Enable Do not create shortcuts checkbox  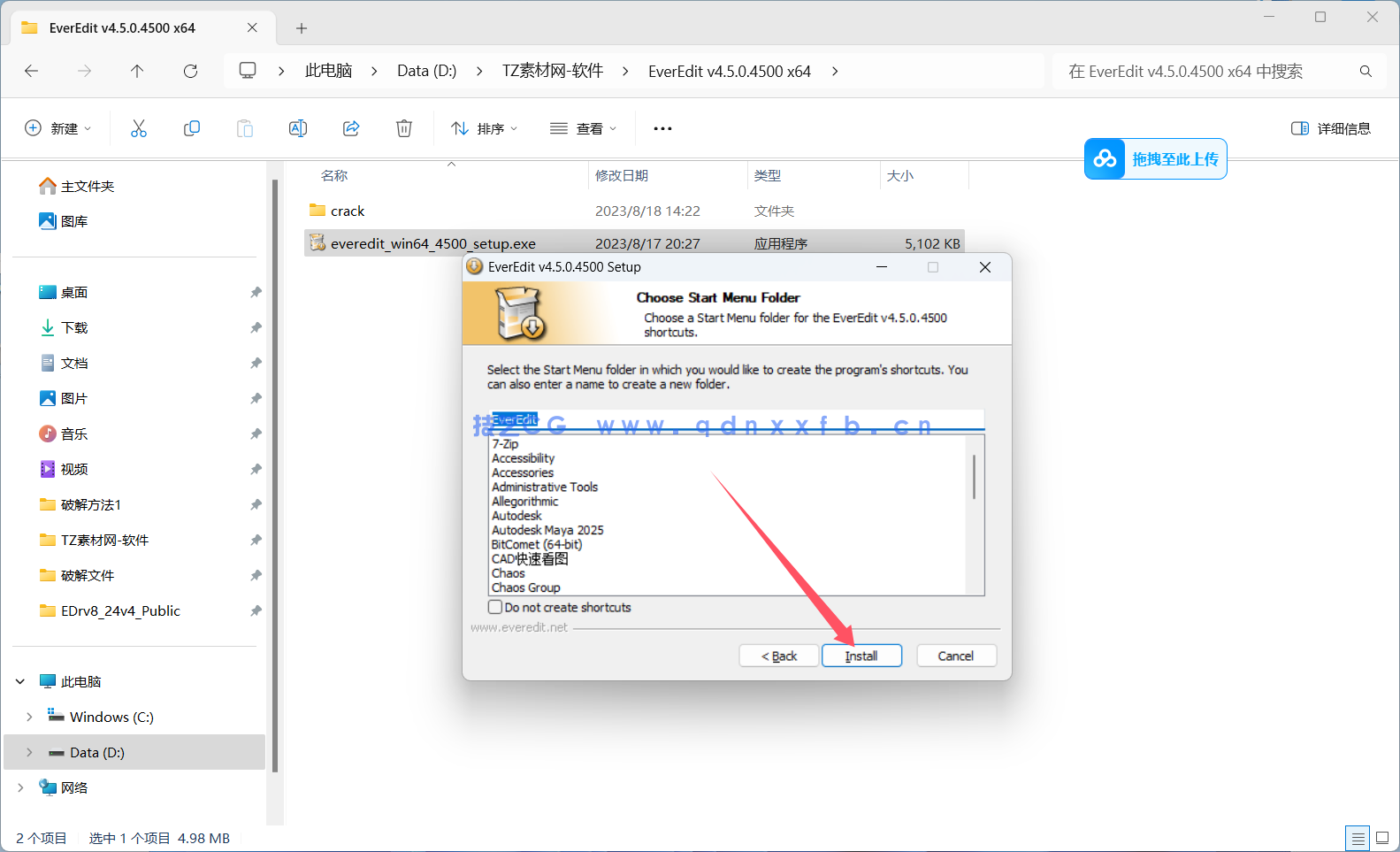pos(495,607)
